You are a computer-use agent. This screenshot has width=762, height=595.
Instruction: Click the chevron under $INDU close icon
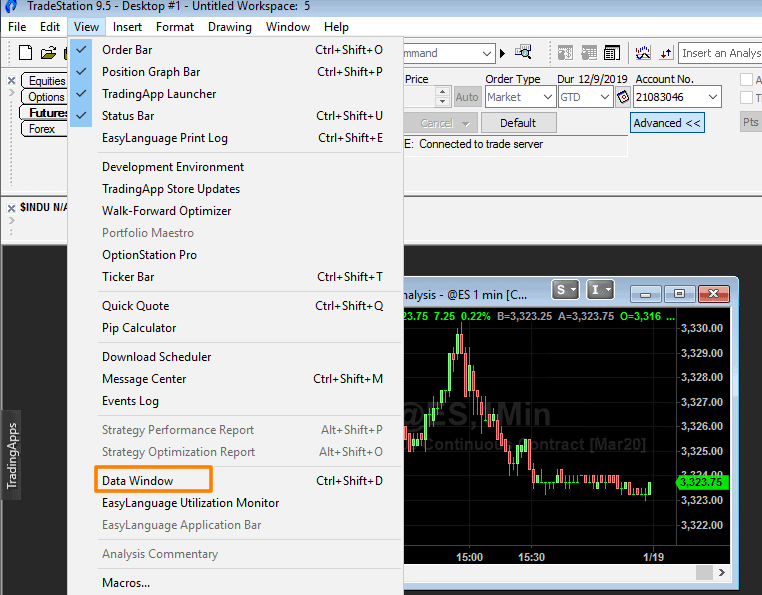pyautogui.click(x=12, y=221)
